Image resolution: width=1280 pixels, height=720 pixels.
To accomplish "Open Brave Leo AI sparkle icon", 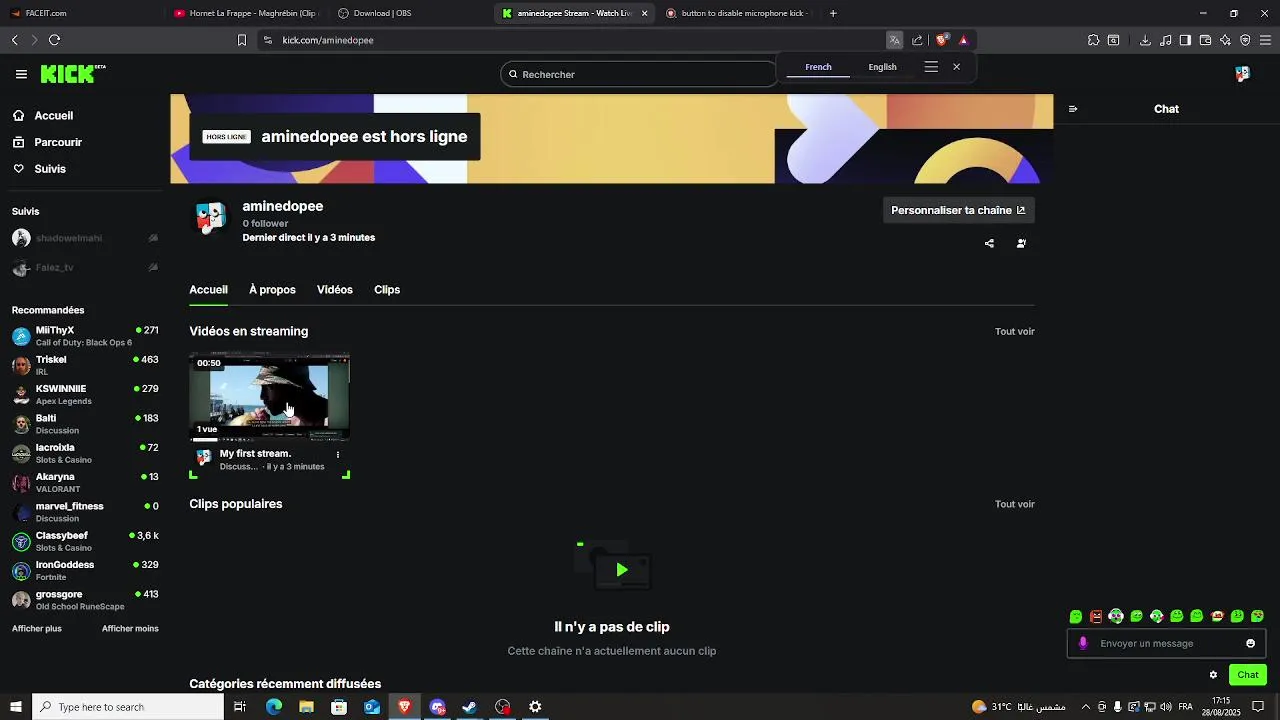I will coord(1225,40).
